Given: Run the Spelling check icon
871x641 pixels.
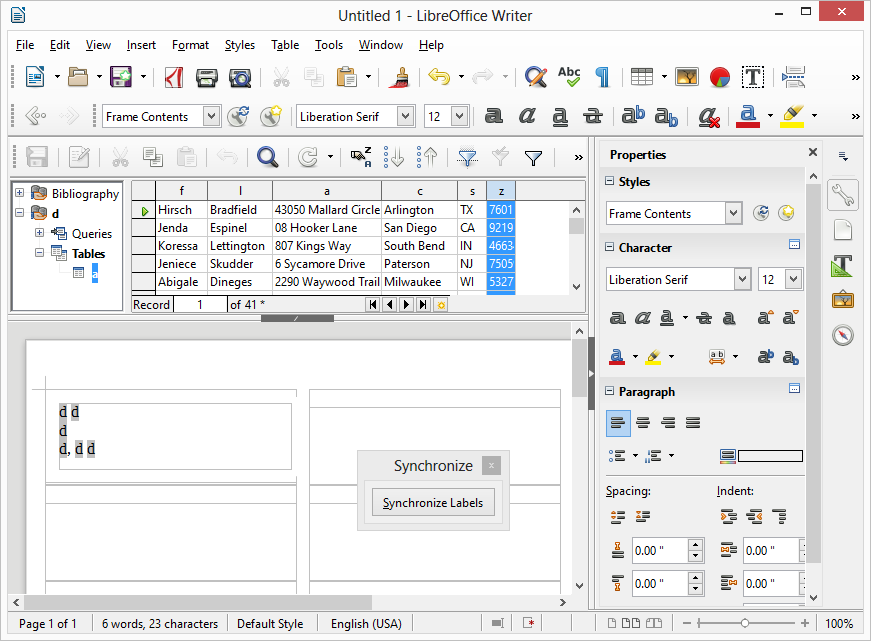Looking at the screenshot, I should tap(569, 77).
